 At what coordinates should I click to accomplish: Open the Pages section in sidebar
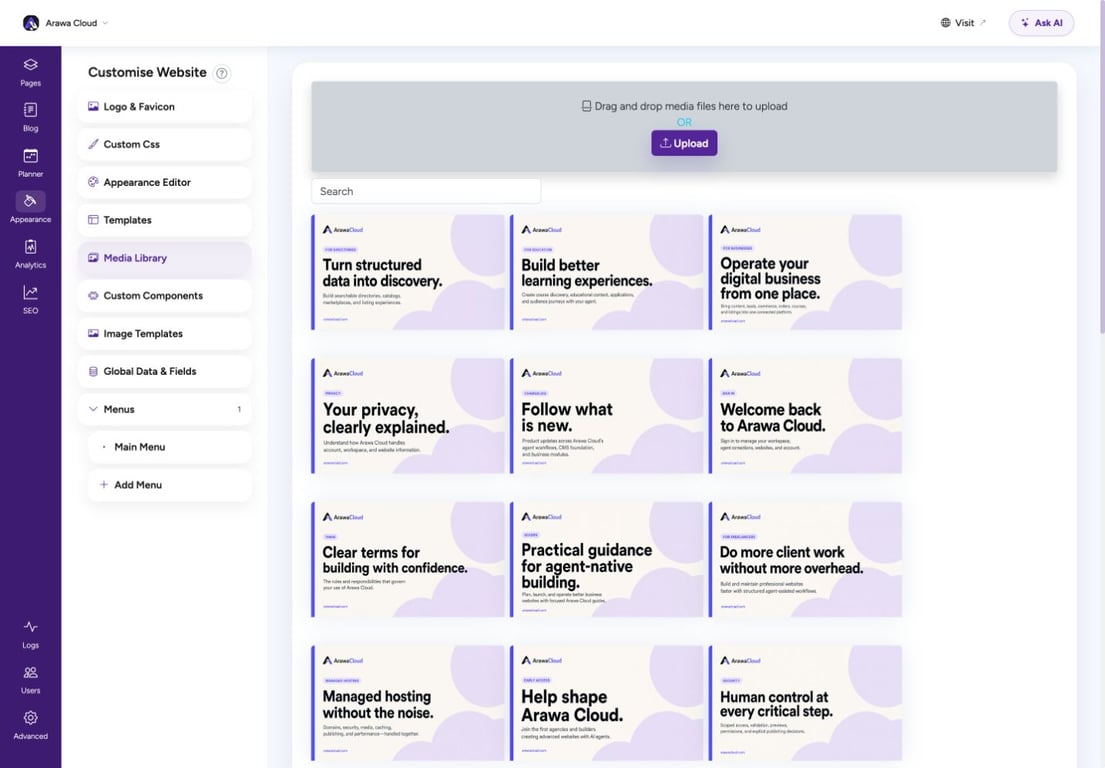point(30,73)
